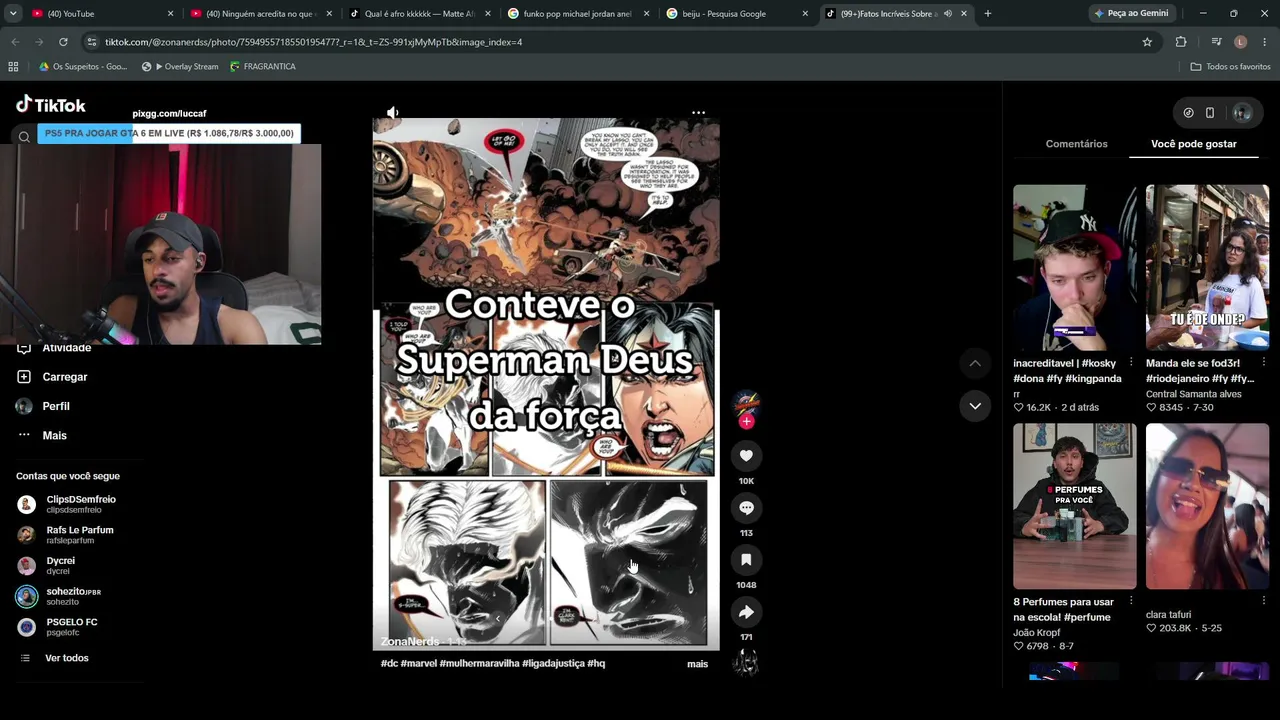Open the spinning music disc for the sound

tap(746, 662)
